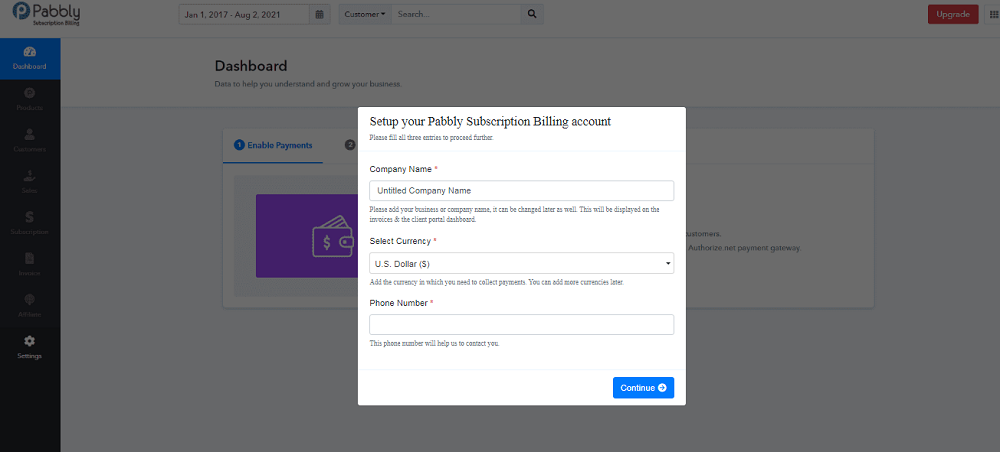This screenshot has height=452, width=1000.
Task: Open the Customer search filter dropdown
Action: (x=365, y=14)
